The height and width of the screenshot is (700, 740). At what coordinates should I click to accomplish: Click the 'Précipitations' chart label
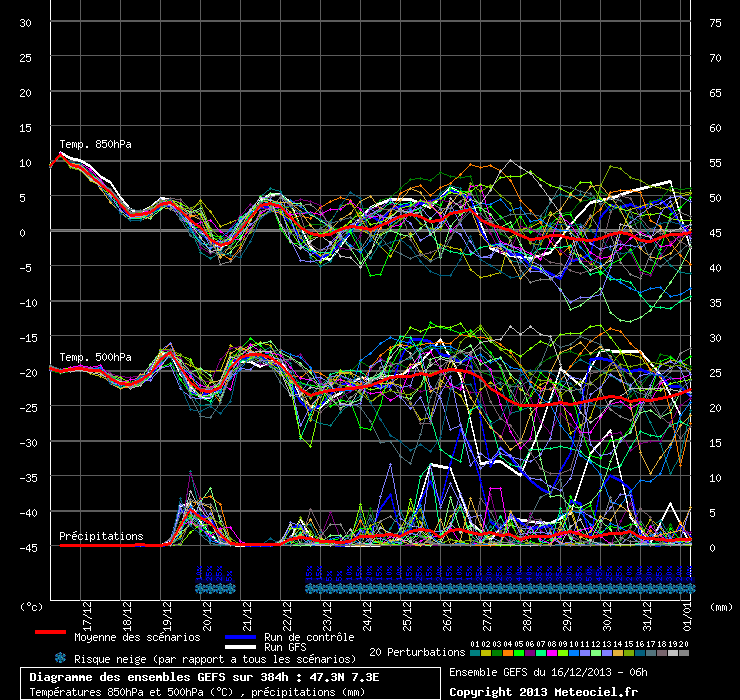coord(100,536)
